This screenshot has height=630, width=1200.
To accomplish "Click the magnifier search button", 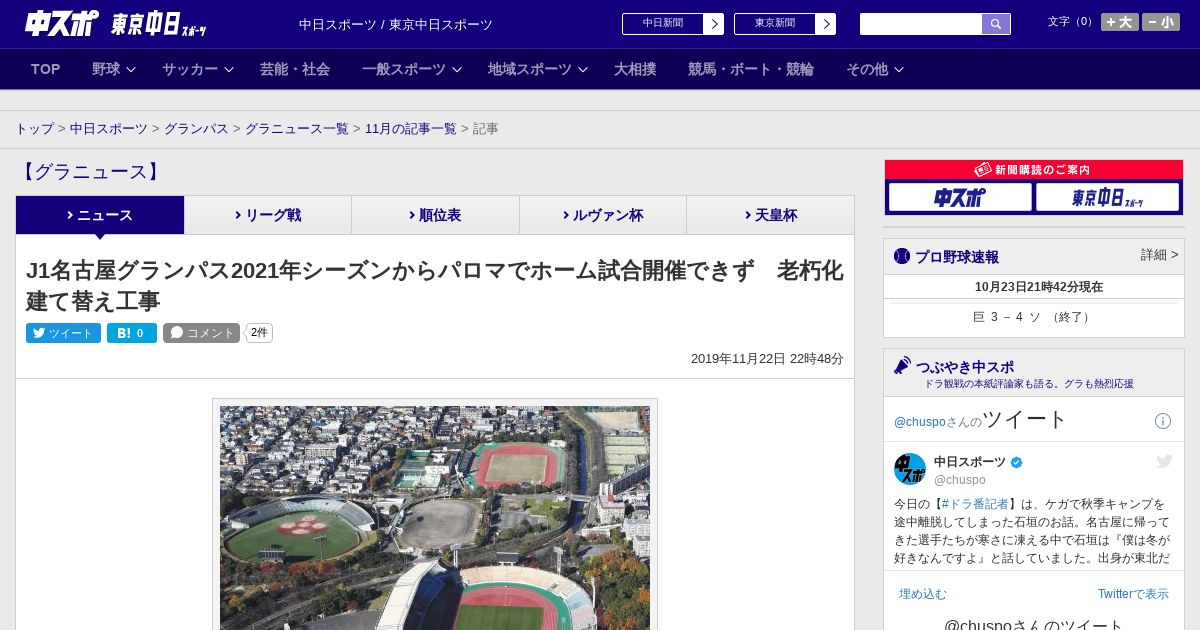I will 996,24.
